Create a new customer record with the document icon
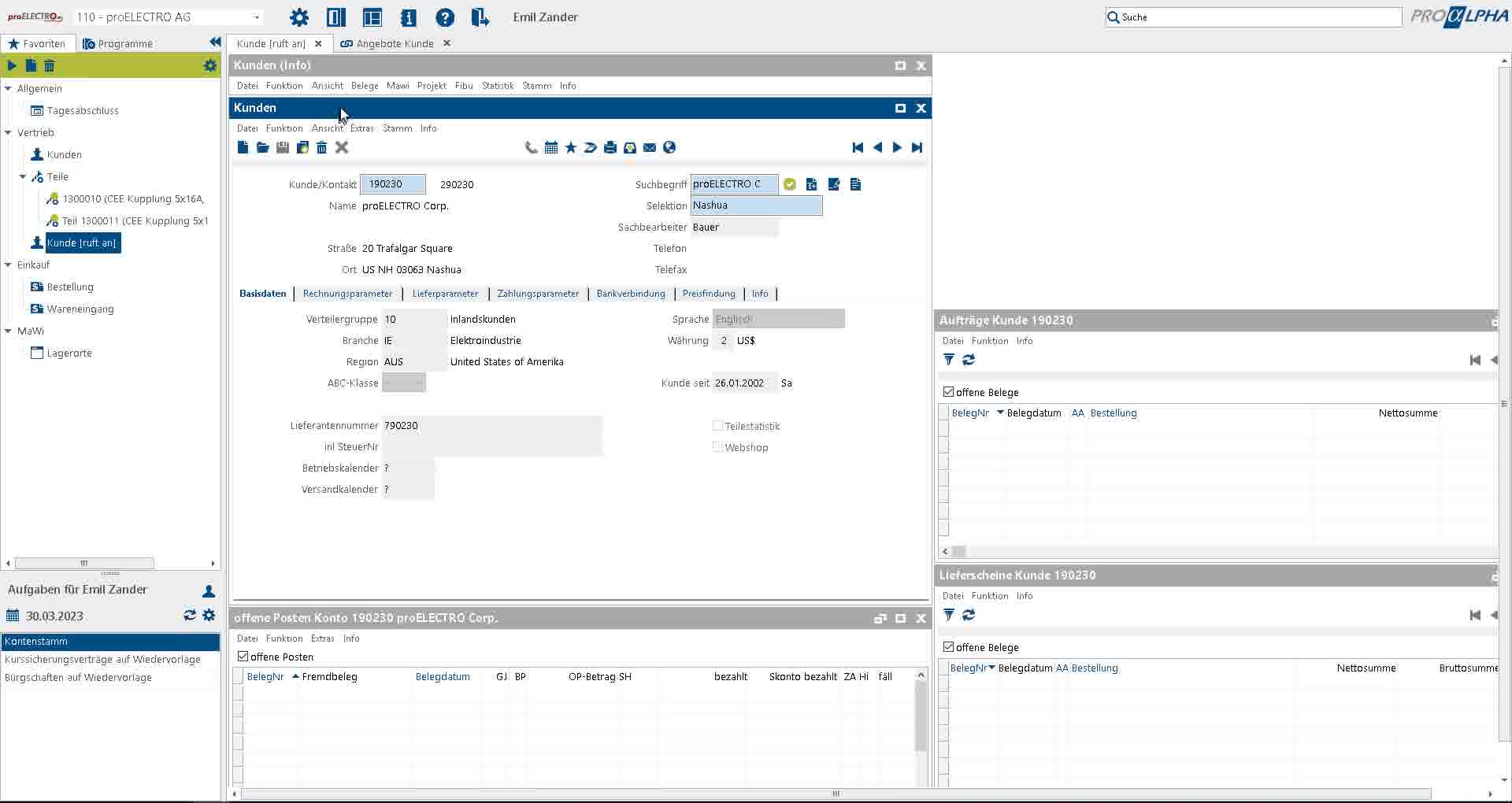1512x803 pixels. click(x=243, y=147)
